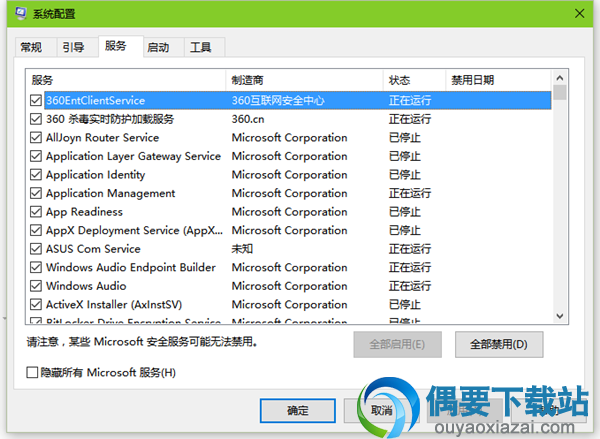Select Windows Audio Endpoint Builder name
600x439 pixels.
[131, 267]
